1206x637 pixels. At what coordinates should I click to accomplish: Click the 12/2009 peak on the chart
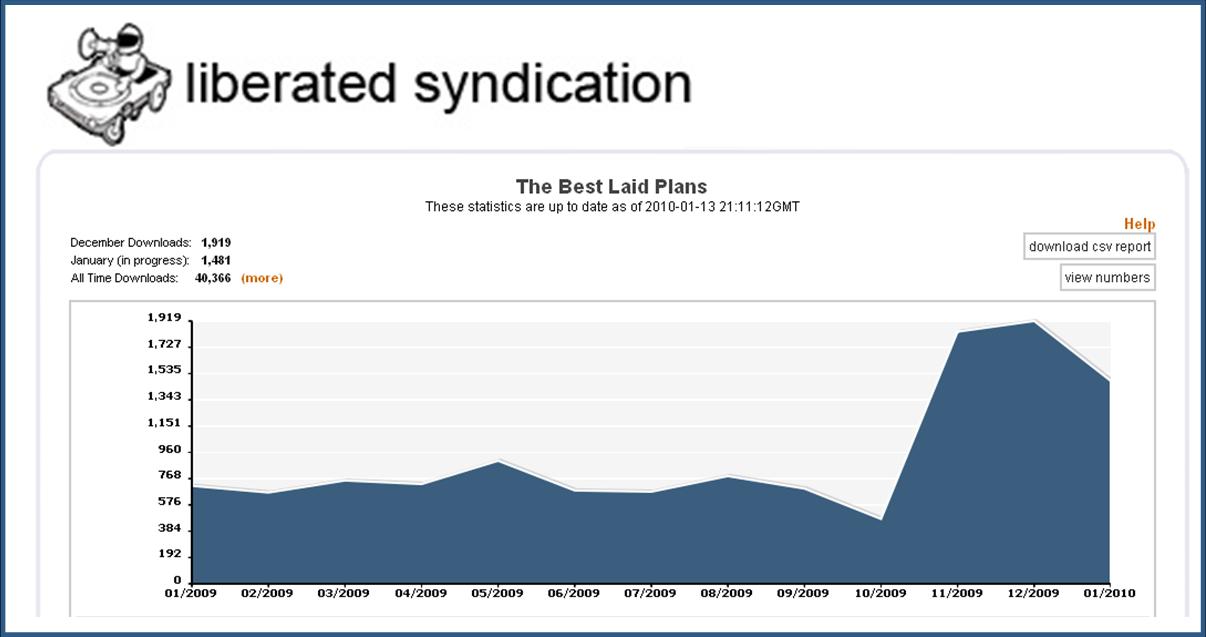coord(1033,322)
